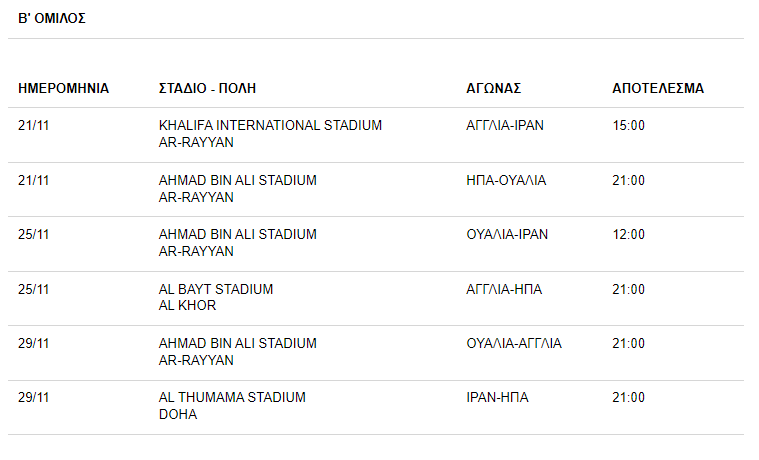Select the ΑΓΓΛΙΑ-ΙΡΑΝ match
759x460 pixels.
[x=505, y=125]
